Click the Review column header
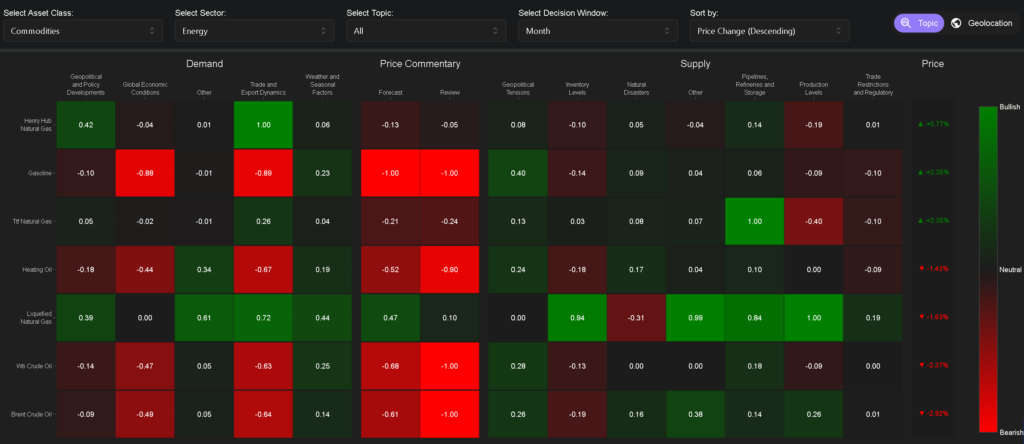 pos(450,93)
